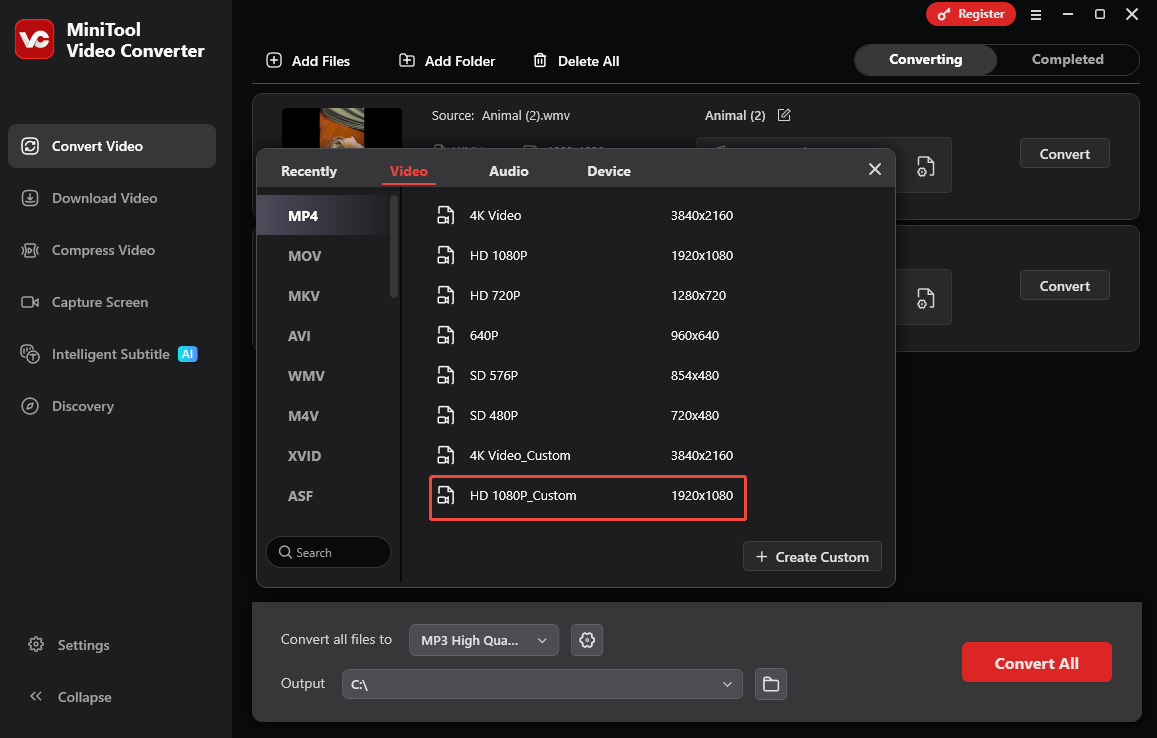Select the MOV format category
This screenshot has height=738, width=1157.
[306, 255]
